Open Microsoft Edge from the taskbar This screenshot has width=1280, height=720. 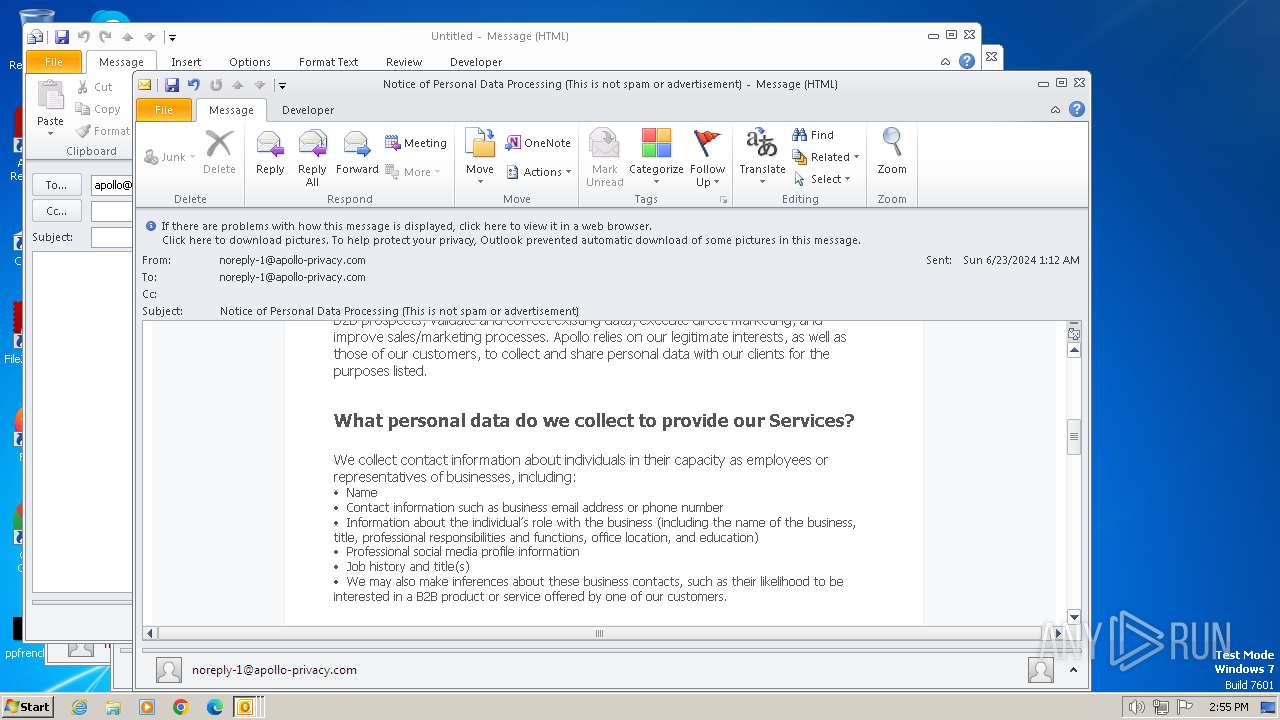214,707
